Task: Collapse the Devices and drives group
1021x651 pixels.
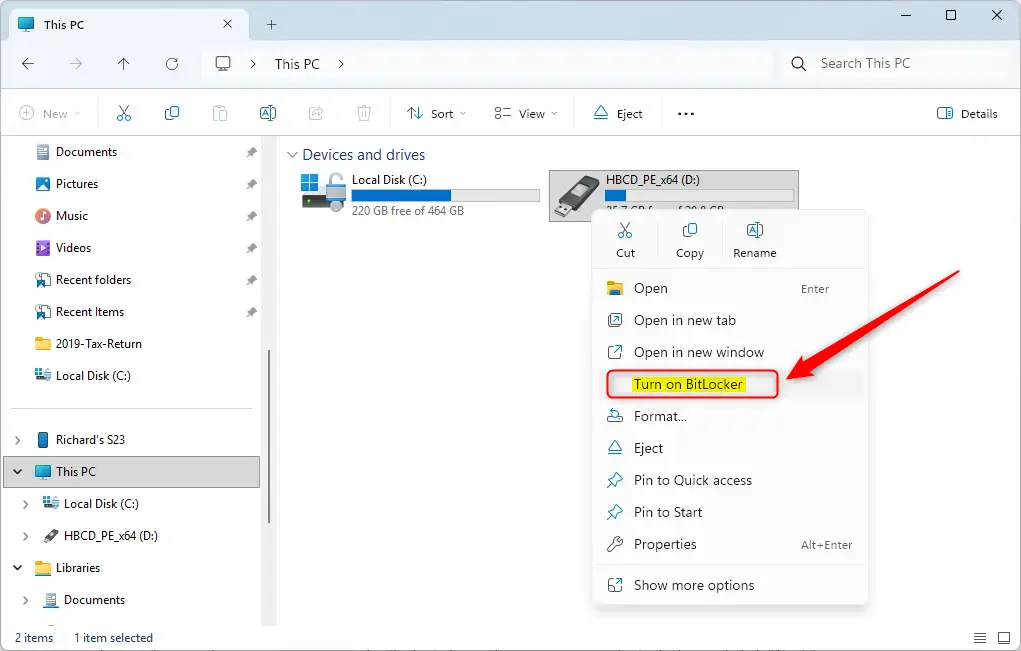Action: point(292,155)
